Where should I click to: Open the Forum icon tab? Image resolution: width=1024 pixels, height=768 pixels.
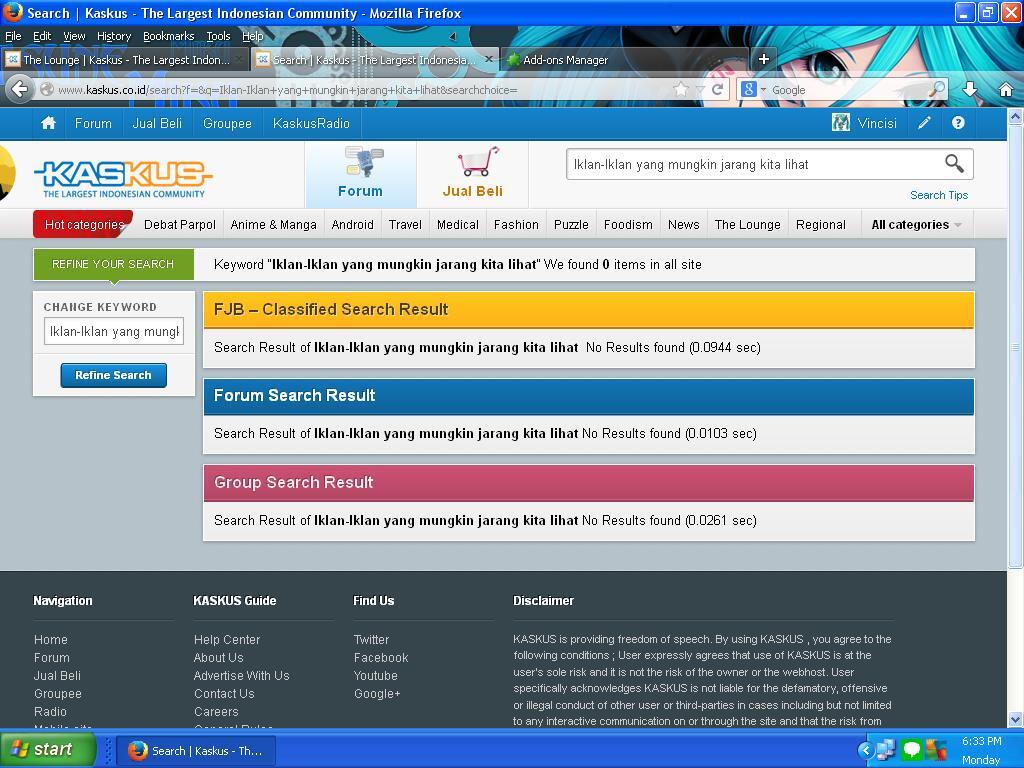pos(360,174)
